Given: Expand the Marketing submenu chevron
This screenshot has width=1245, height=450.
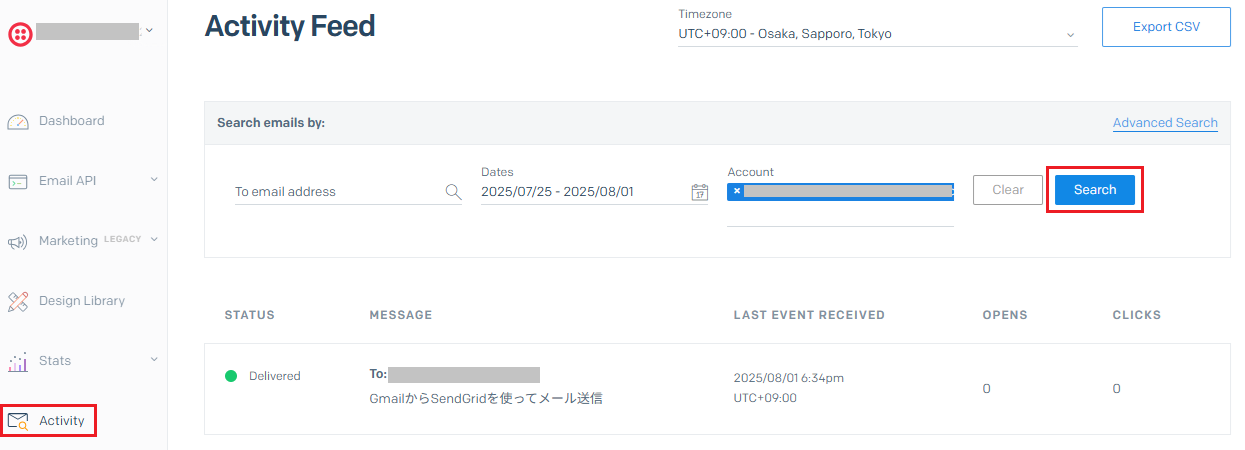Looking at the screenshot, I should tap(154, 240).
